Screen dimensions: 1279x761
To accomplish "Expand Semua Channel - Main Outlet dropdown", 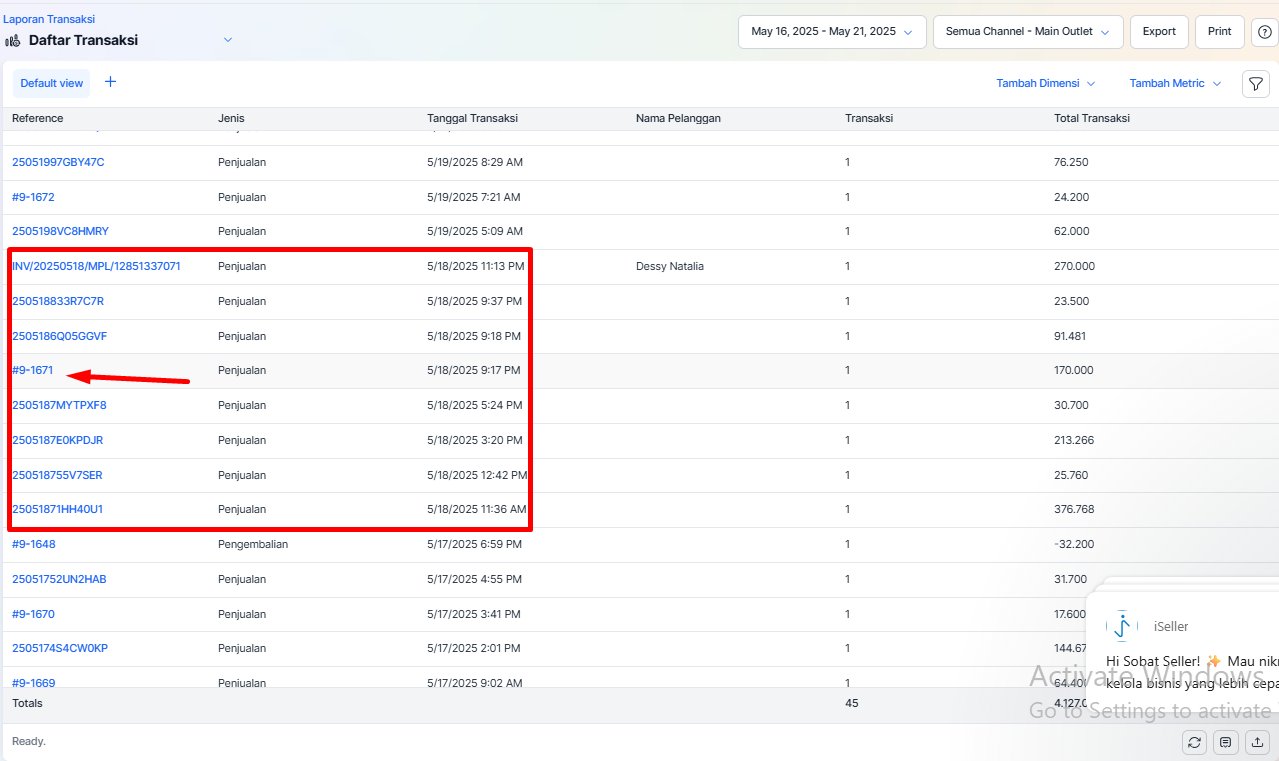I will click(x=1027, y=32).
